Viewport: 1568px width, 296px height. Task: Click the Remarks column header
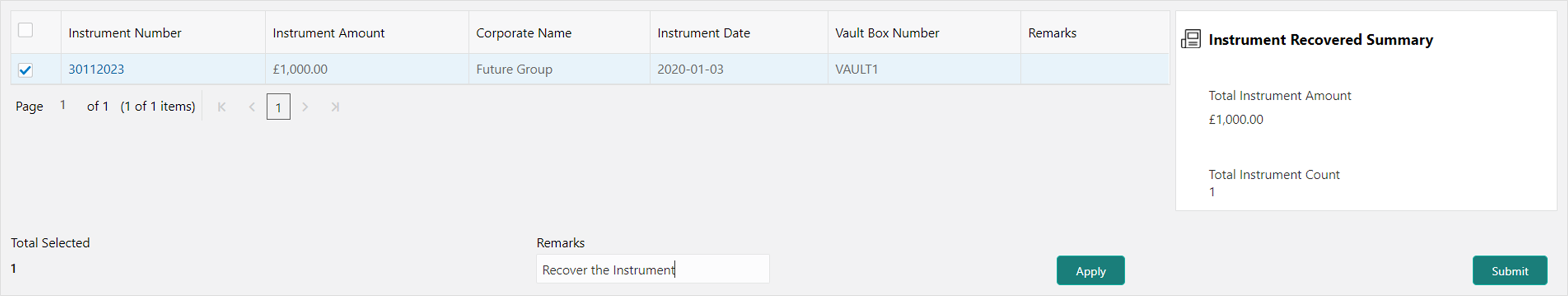pyautogui.click(x=1052, y=33)
